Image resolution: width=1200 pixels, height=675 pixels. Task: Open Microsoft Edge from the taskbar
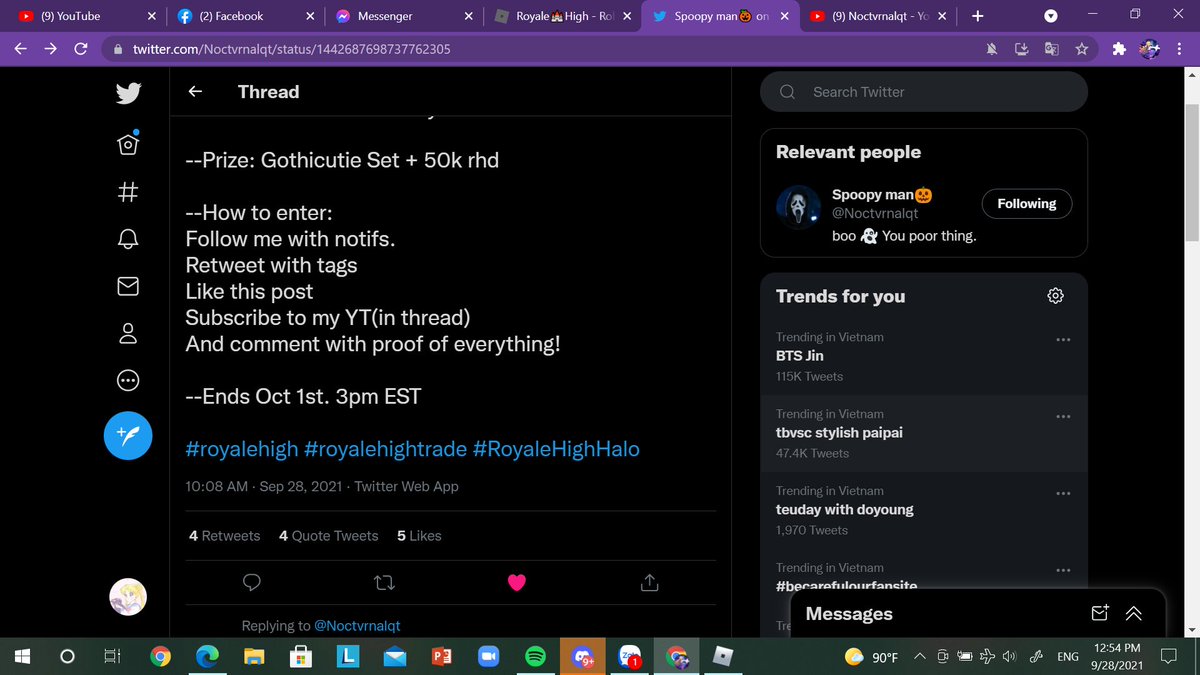(x=207, y=656)
